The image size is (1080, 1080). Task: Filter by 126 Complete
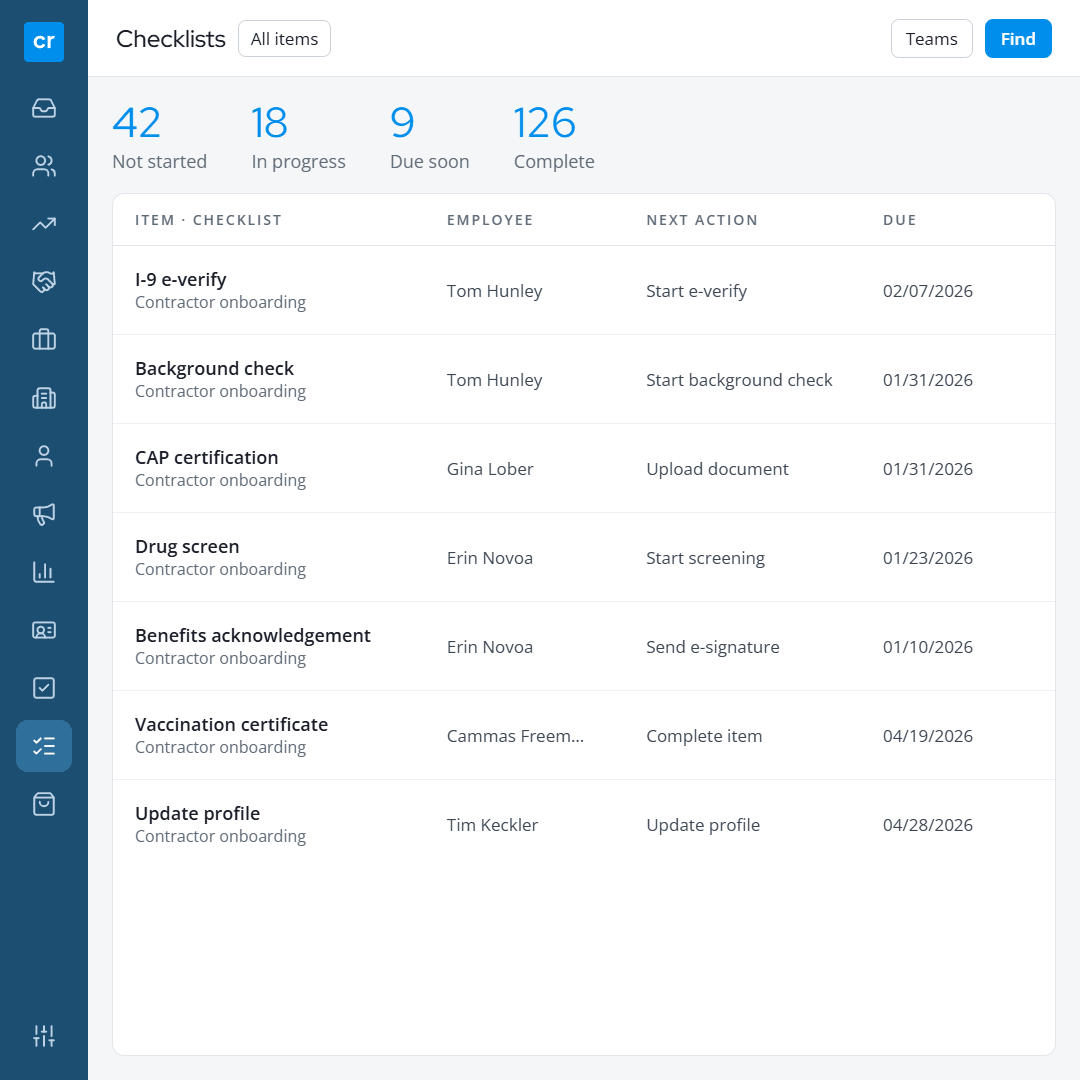(554, 137)
